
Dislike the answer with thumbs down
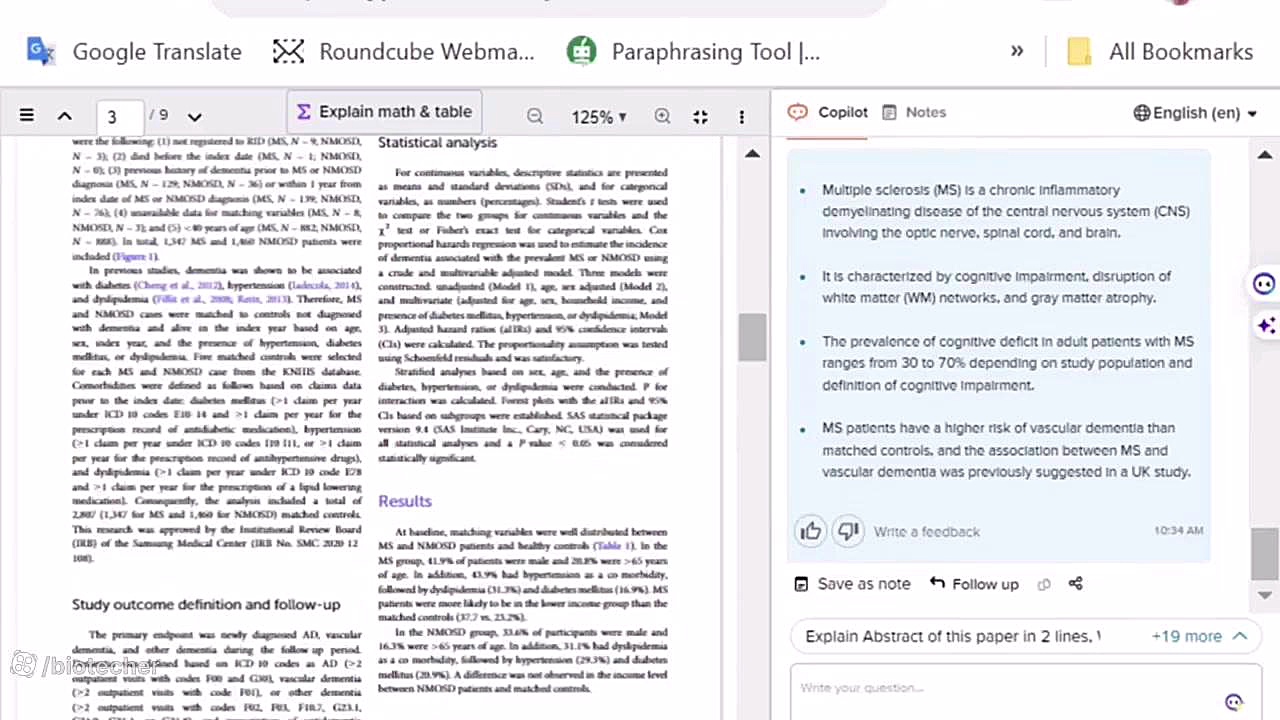tap(848, 531)
